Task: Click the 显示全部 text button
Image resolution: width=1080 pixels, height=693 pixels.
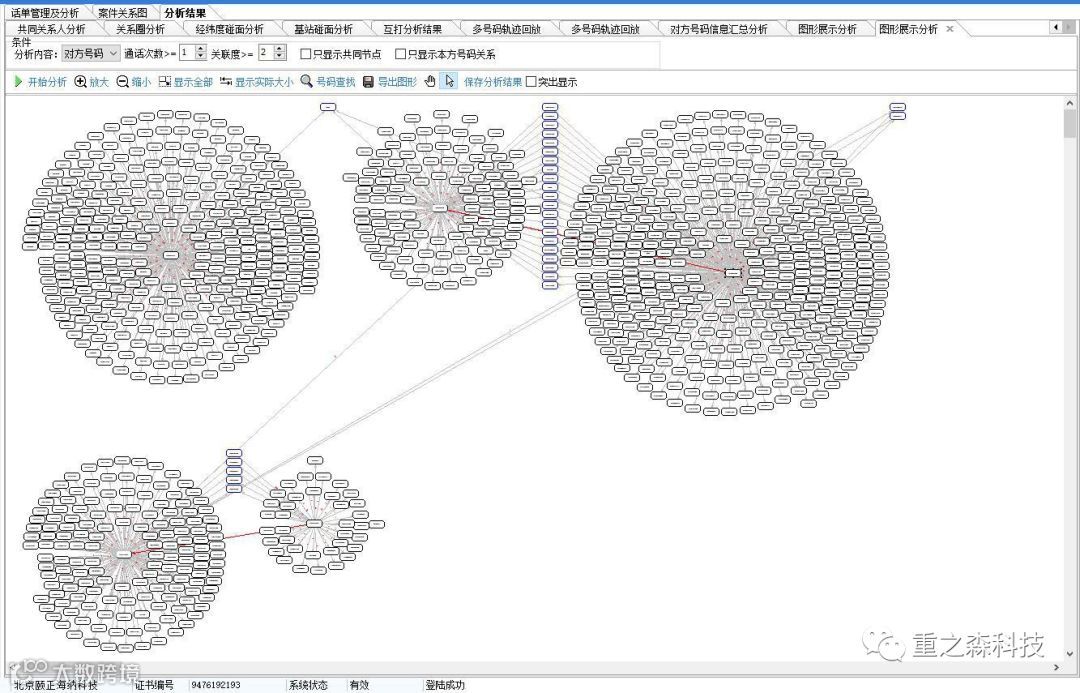Action: point(193,82)
